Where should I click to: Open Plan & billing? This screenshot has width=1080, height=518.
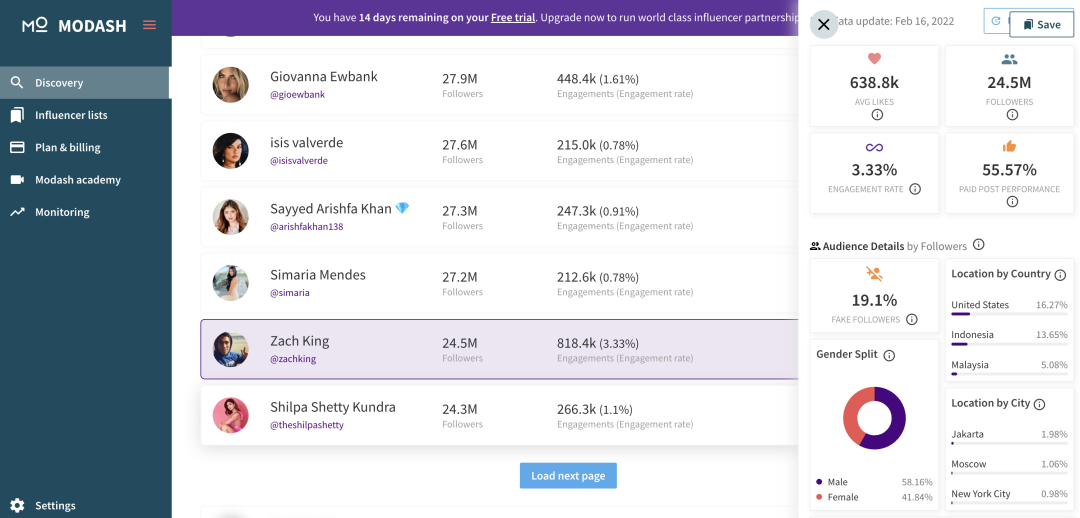(x=68, y=148)
